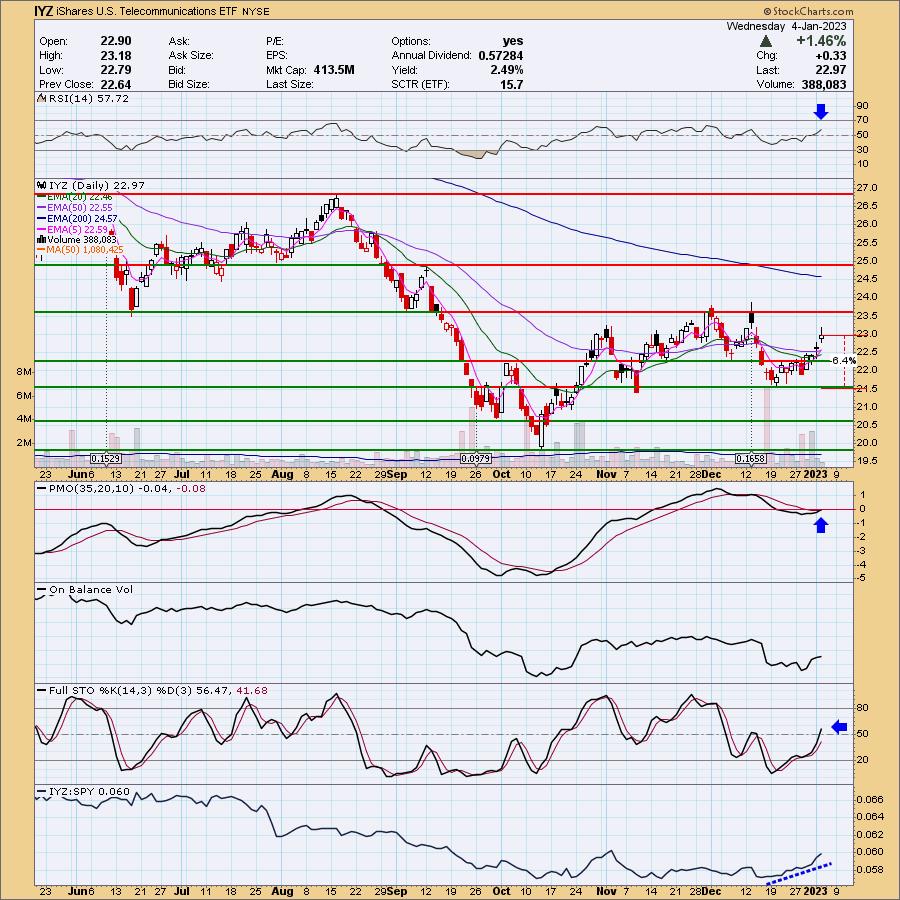Click the 0.1529 label near June
The width and height of the screenshot is (900, 900).
pos(106,459)
